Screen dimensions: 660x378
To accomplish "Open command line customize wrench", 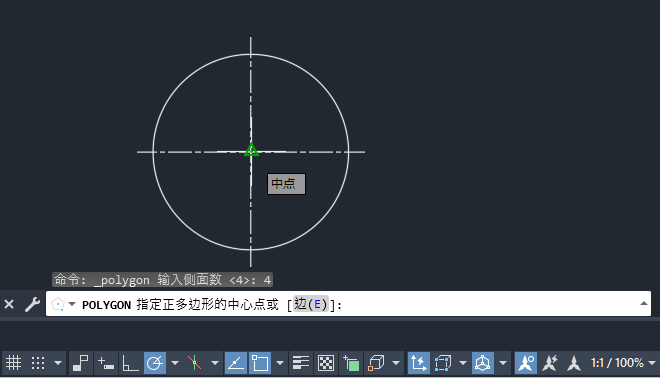I will coord(32,304).
